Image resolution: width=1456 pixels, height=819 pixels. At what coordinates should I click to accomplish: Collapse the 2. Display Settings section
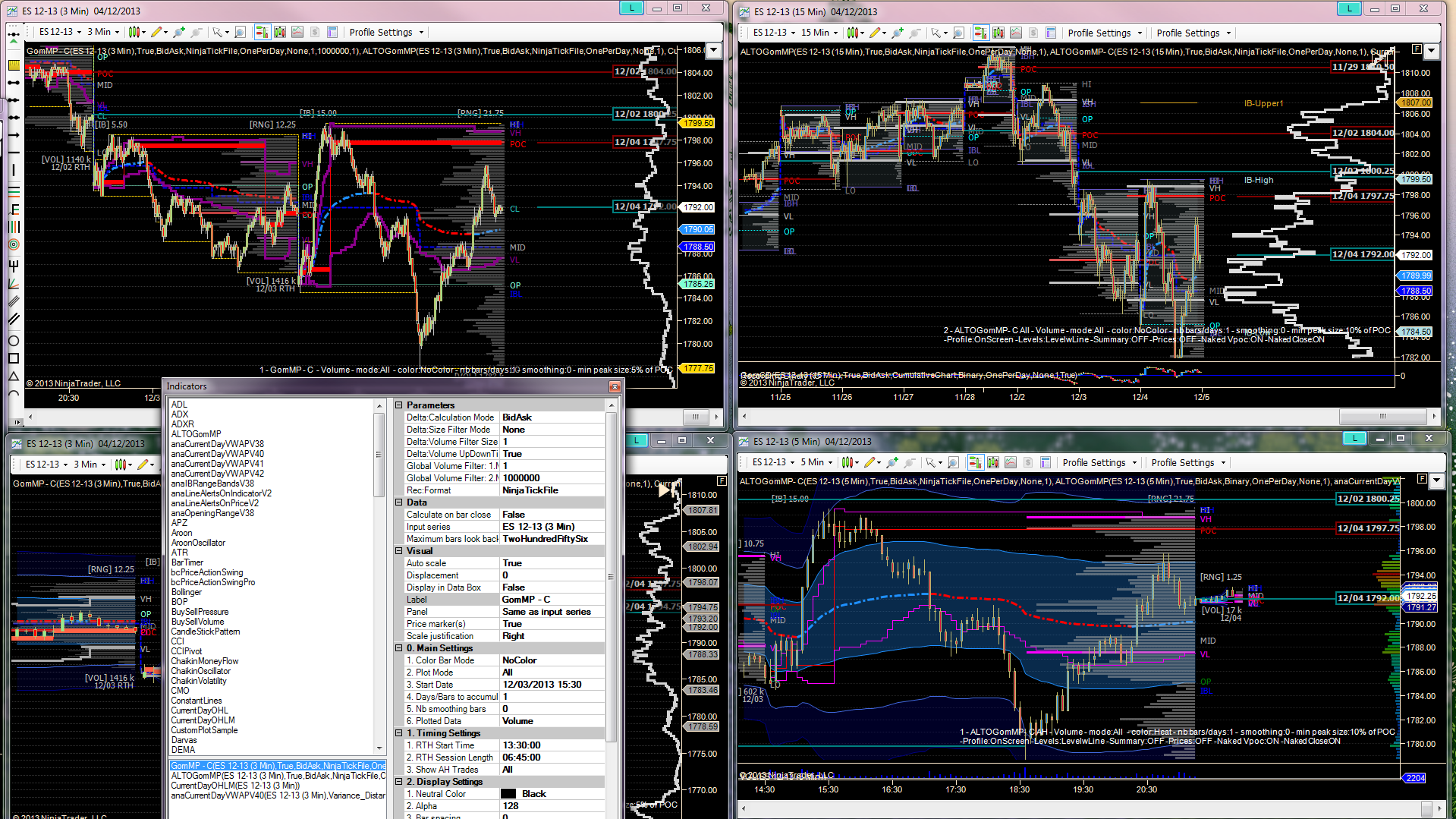pos(398,782)
